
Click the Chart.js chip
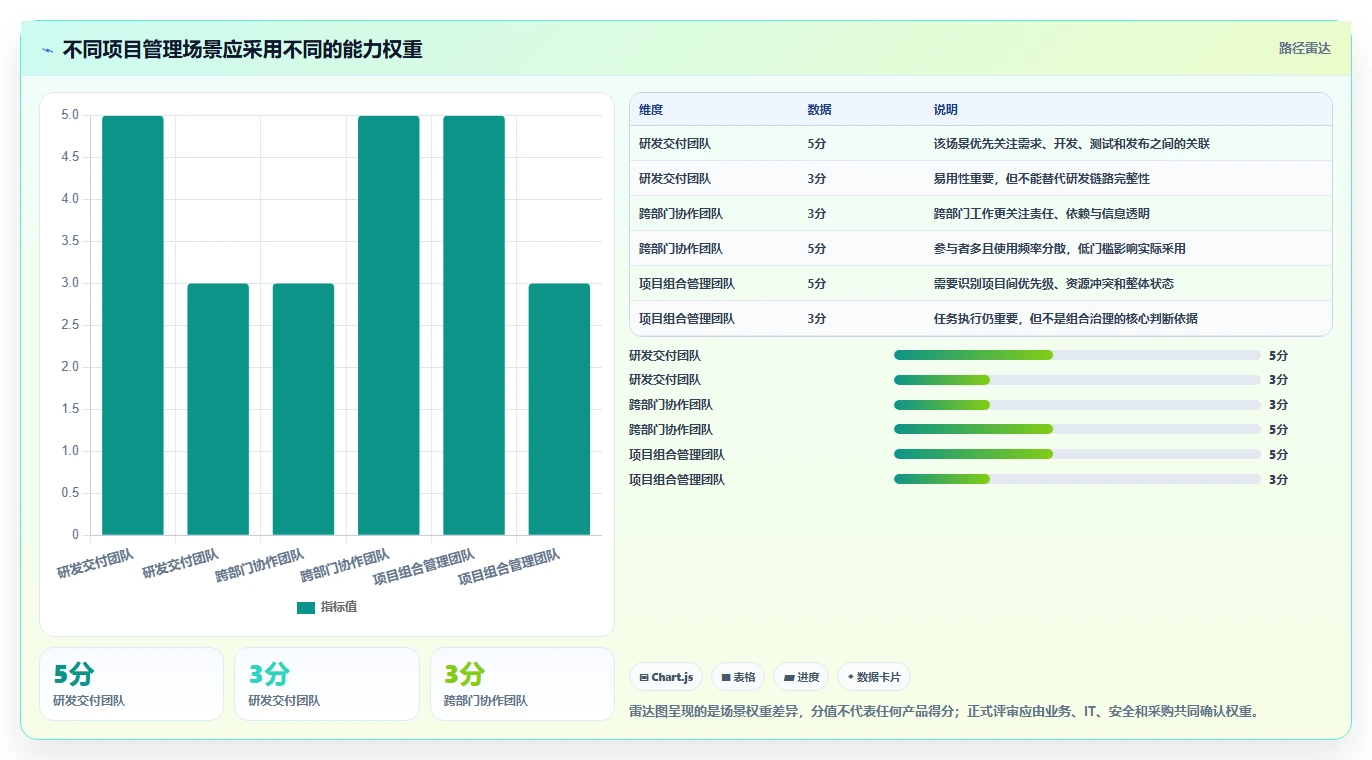pos(666,677)
